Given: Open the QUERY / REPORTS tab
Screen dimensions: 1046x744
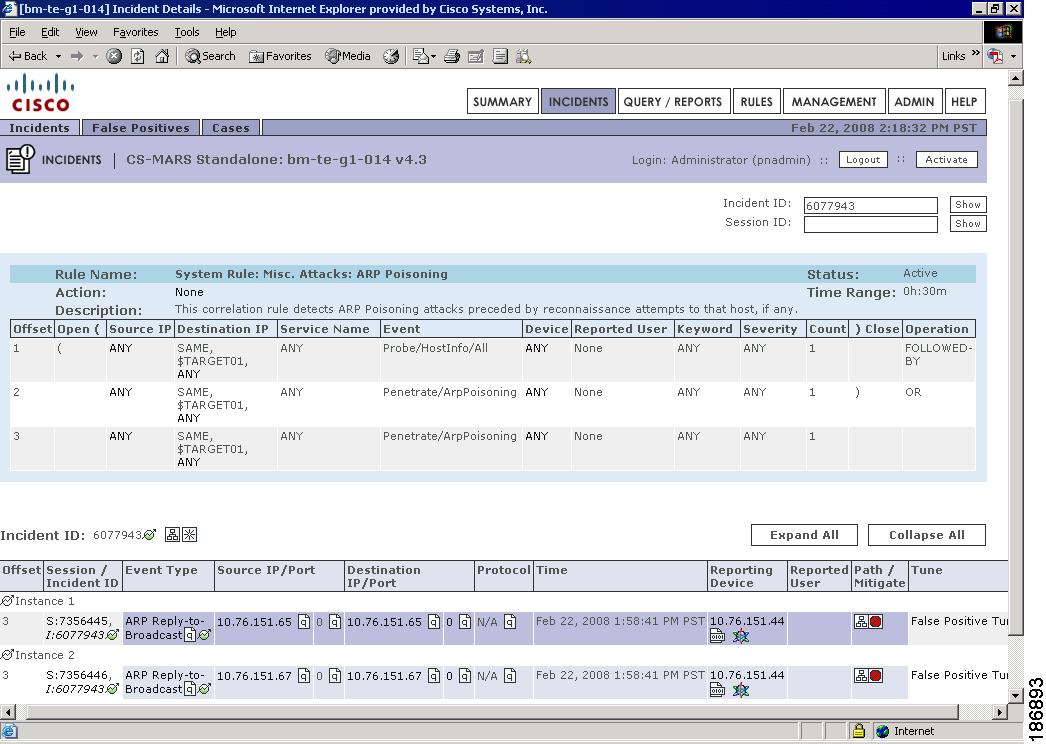Looking at the screenshot, I should (x=672, y=101).
